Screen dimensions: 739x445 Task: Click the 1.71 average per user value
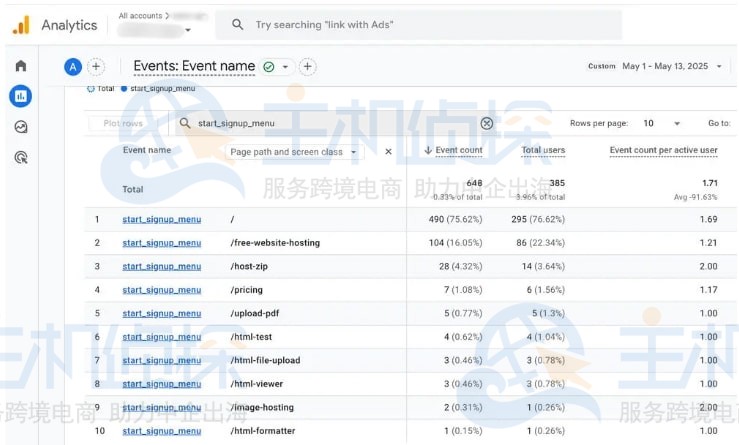click(710, 183)
